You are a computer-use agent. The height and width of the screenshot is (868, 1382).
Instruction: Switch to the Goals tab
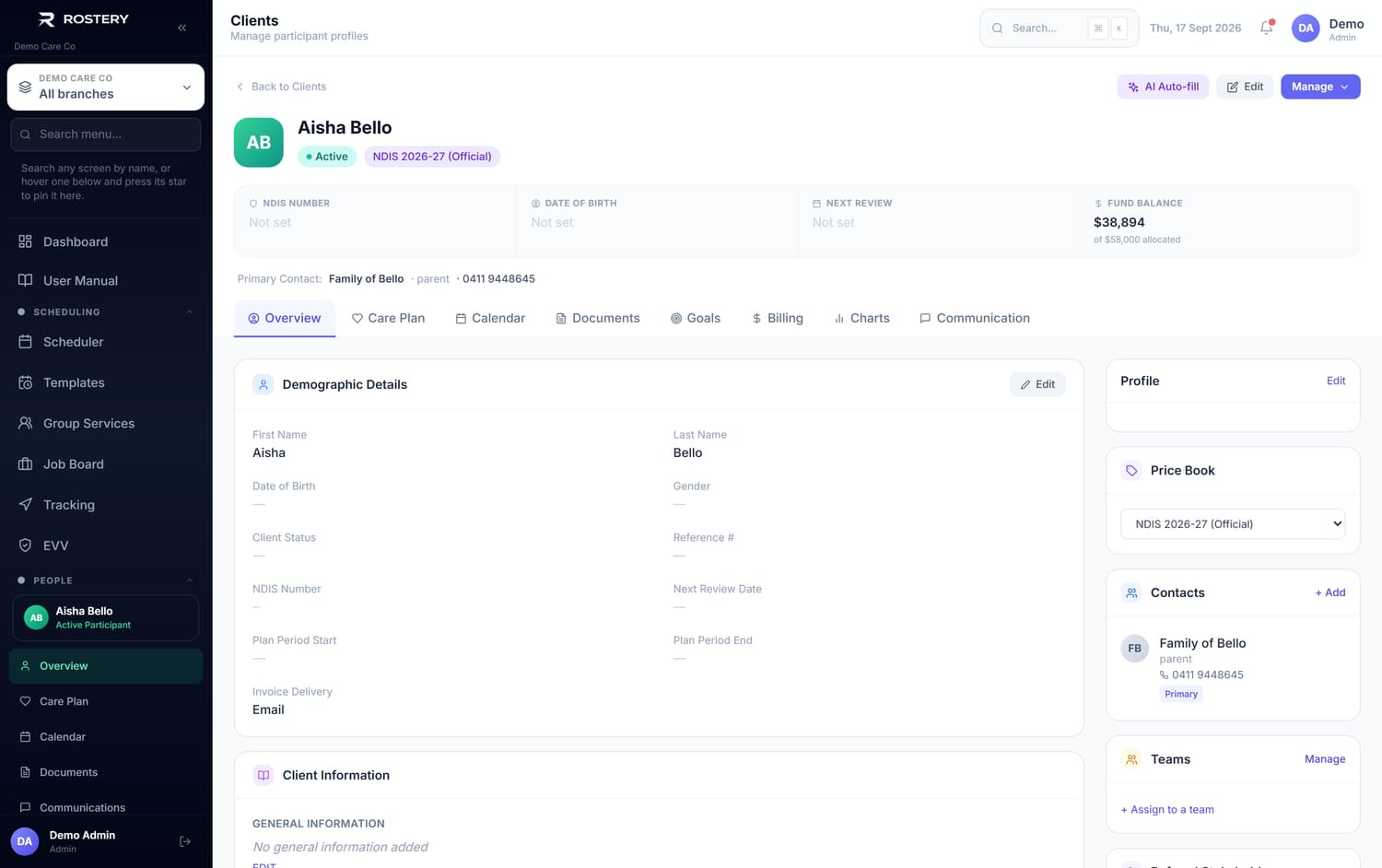pos(696,318)
